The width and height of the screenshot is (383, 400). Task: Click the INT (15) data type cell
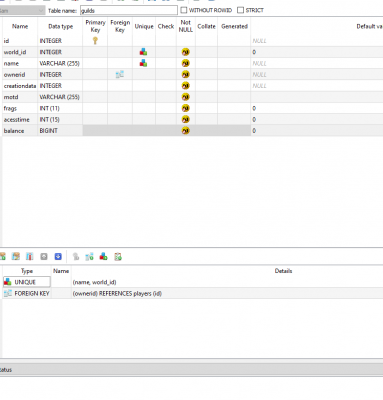point(60,119)
